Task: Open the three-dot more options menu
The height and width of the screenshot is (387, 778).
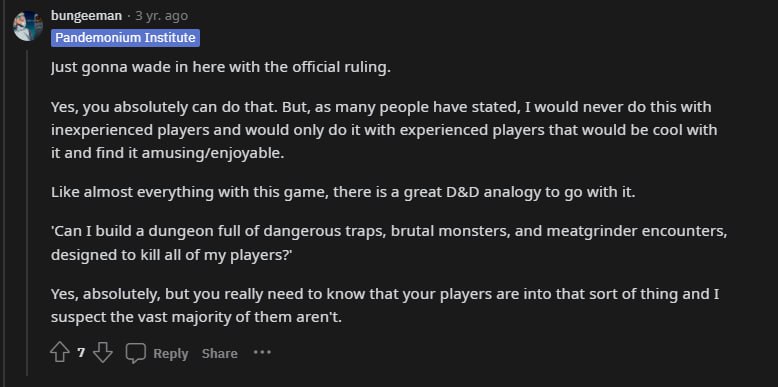Action: (x=262, y=352)
